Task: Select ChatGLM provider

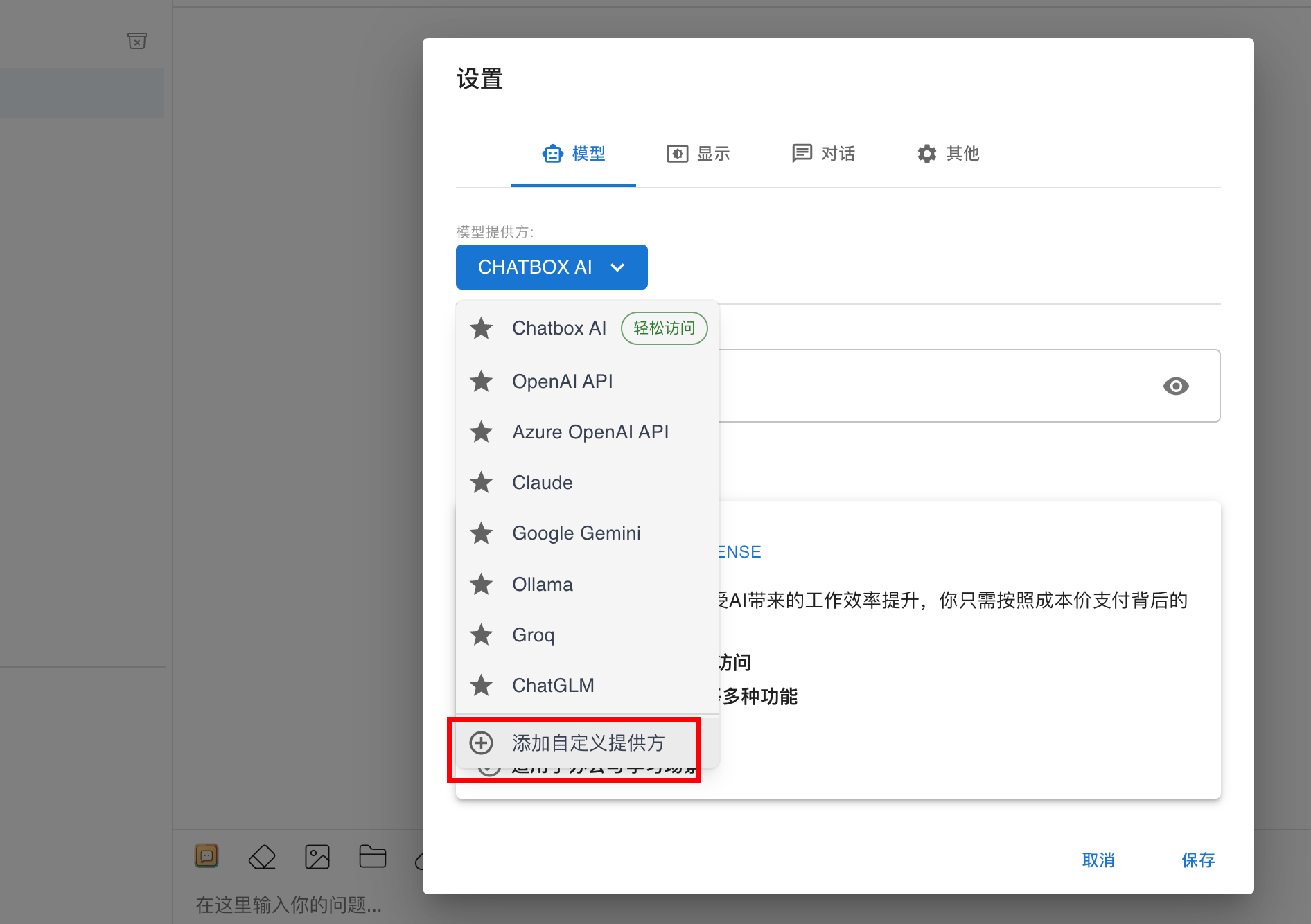Action: (588, 685)
